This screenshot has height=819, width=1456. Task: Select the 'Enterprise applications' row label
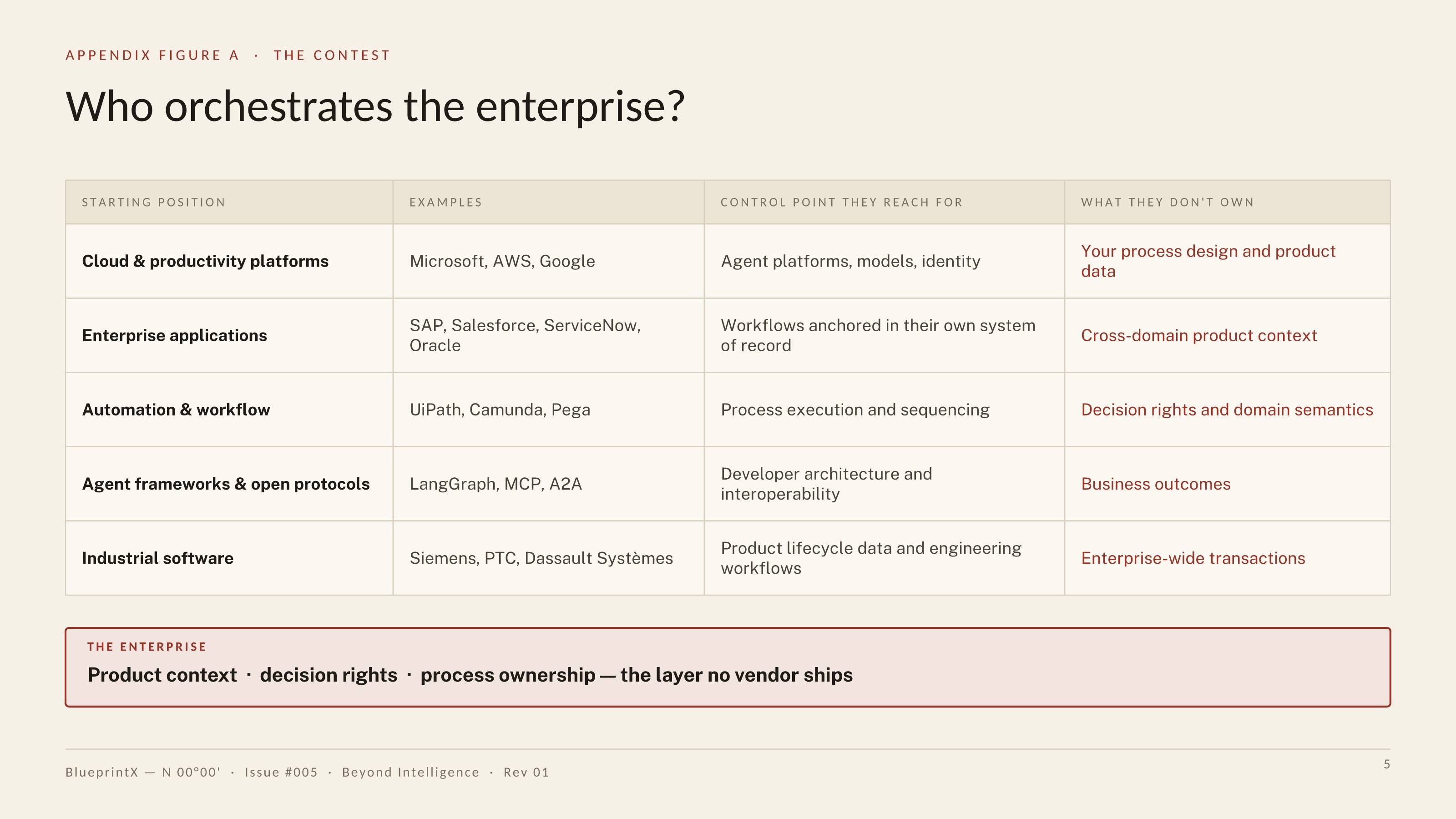(175, 335)
